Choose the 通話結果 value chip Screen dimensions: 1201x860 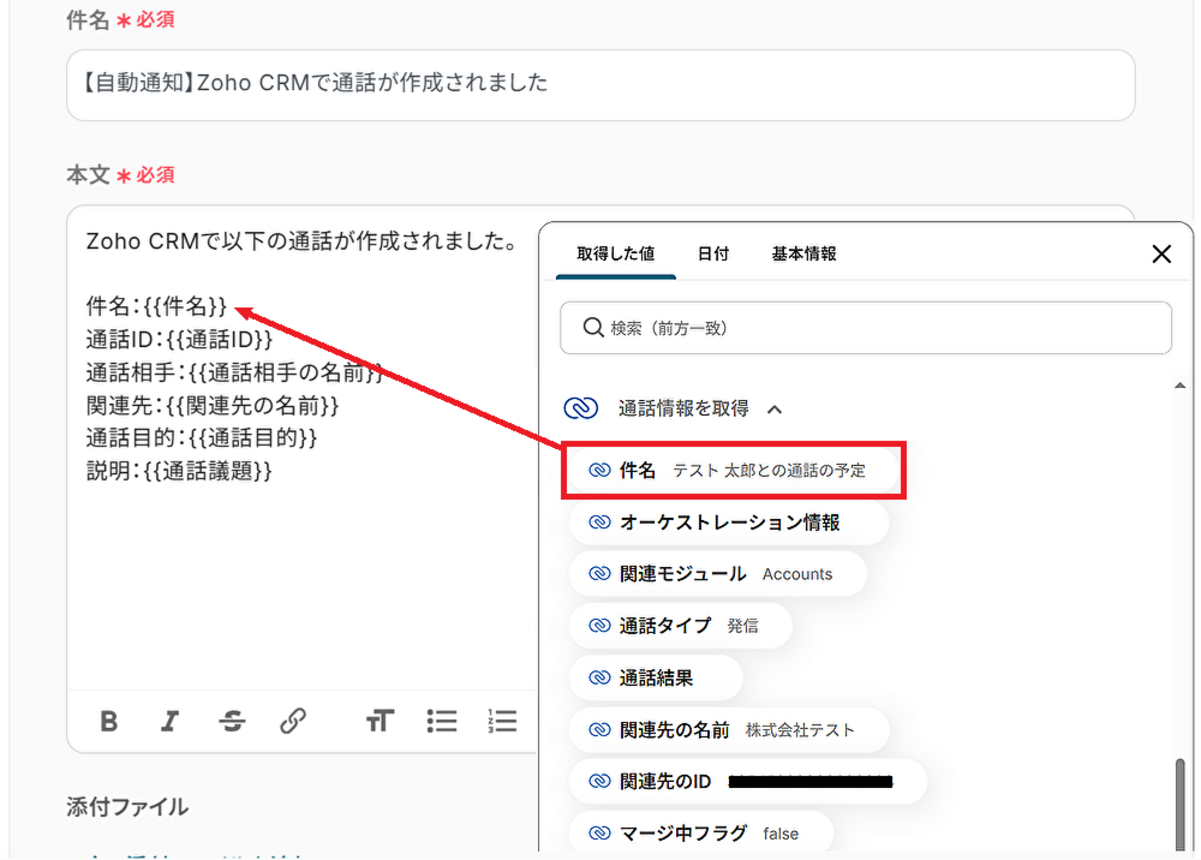pos(656,678)
